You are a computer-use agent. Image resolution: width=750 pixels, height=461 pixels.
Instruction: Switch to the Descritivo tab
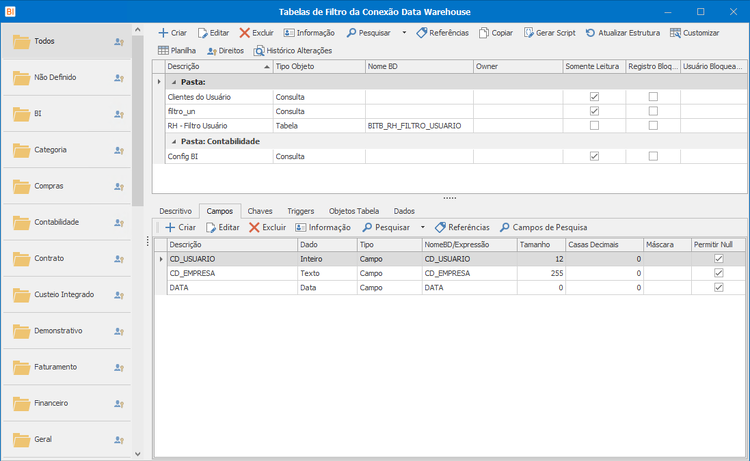(176, 211)
